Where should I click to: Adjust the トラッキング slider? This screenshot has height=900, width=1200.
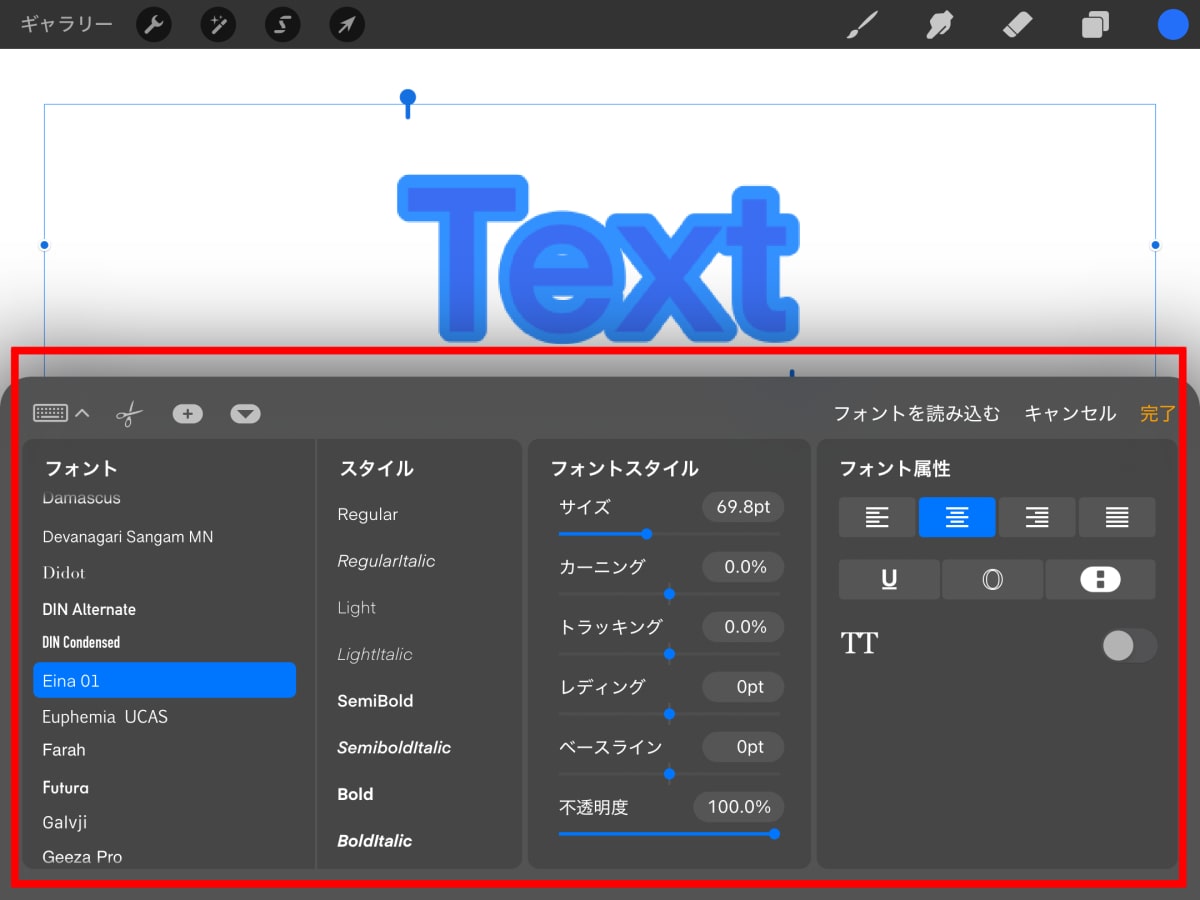coord(669,654)
